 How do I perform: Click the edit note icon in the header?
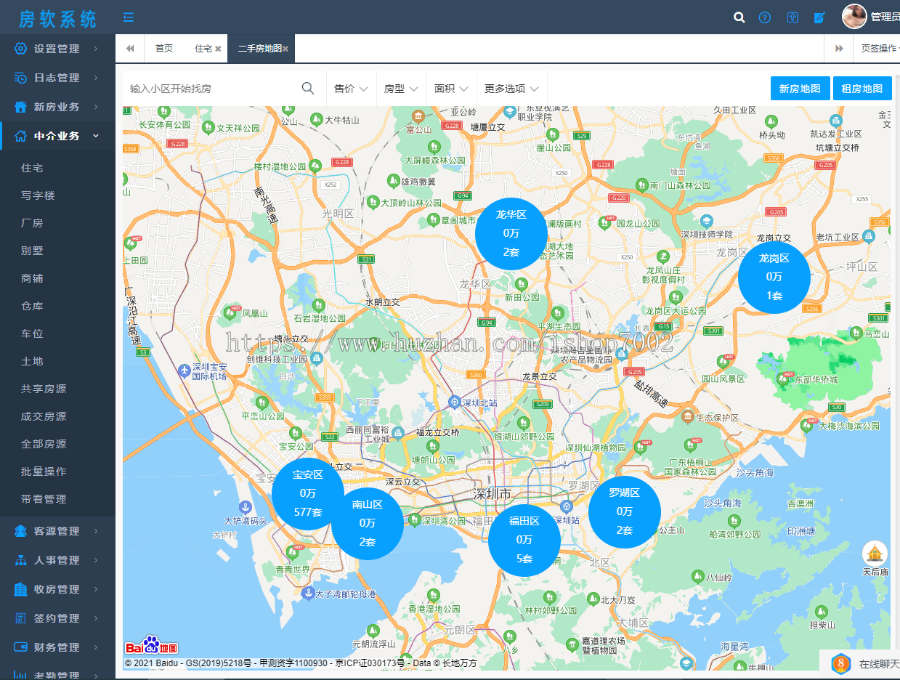(819, 18)
